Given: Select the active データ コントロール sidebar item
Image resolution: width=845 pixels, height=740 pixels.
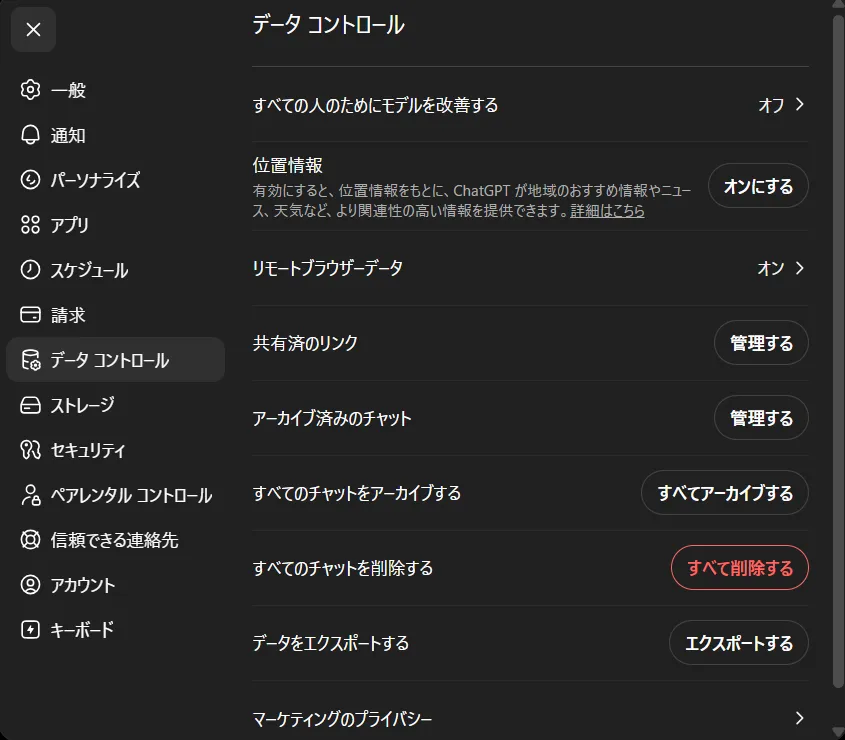Looking at the screenshot, I should (x=115, y=359).
